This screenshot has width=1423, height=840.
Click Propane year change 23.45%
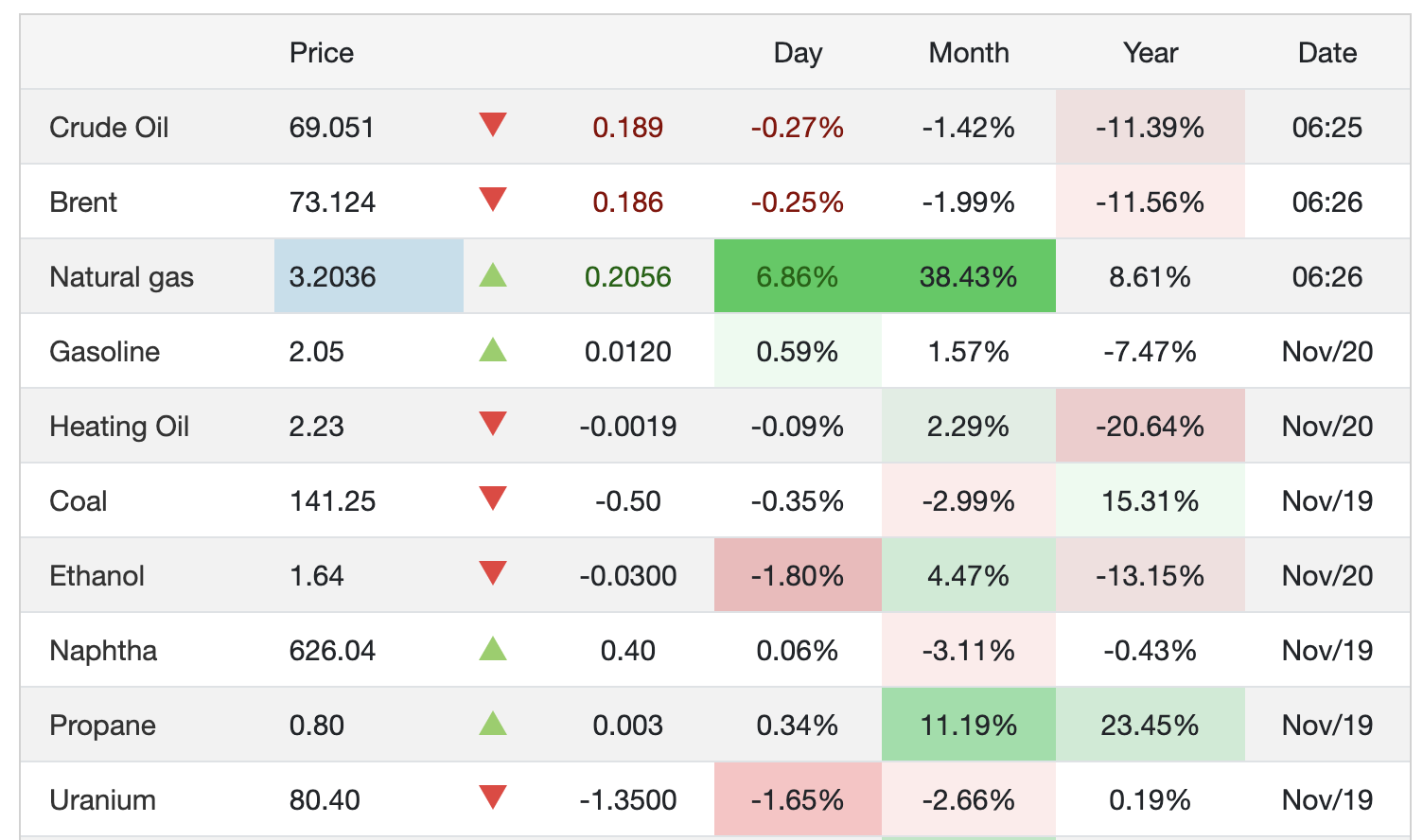coord(1151,726)
